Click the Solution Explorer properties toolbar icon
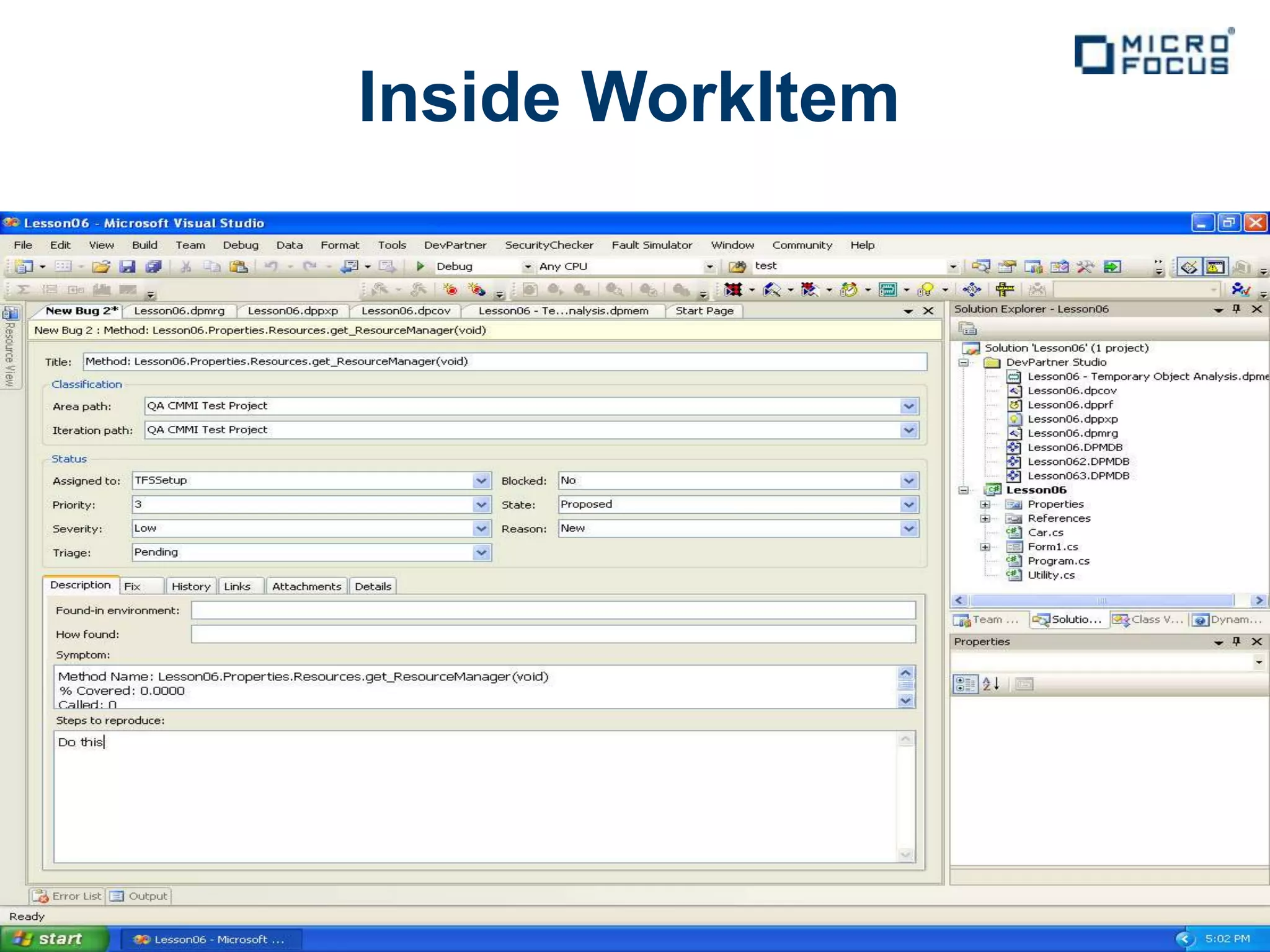 tap(967, 328)
